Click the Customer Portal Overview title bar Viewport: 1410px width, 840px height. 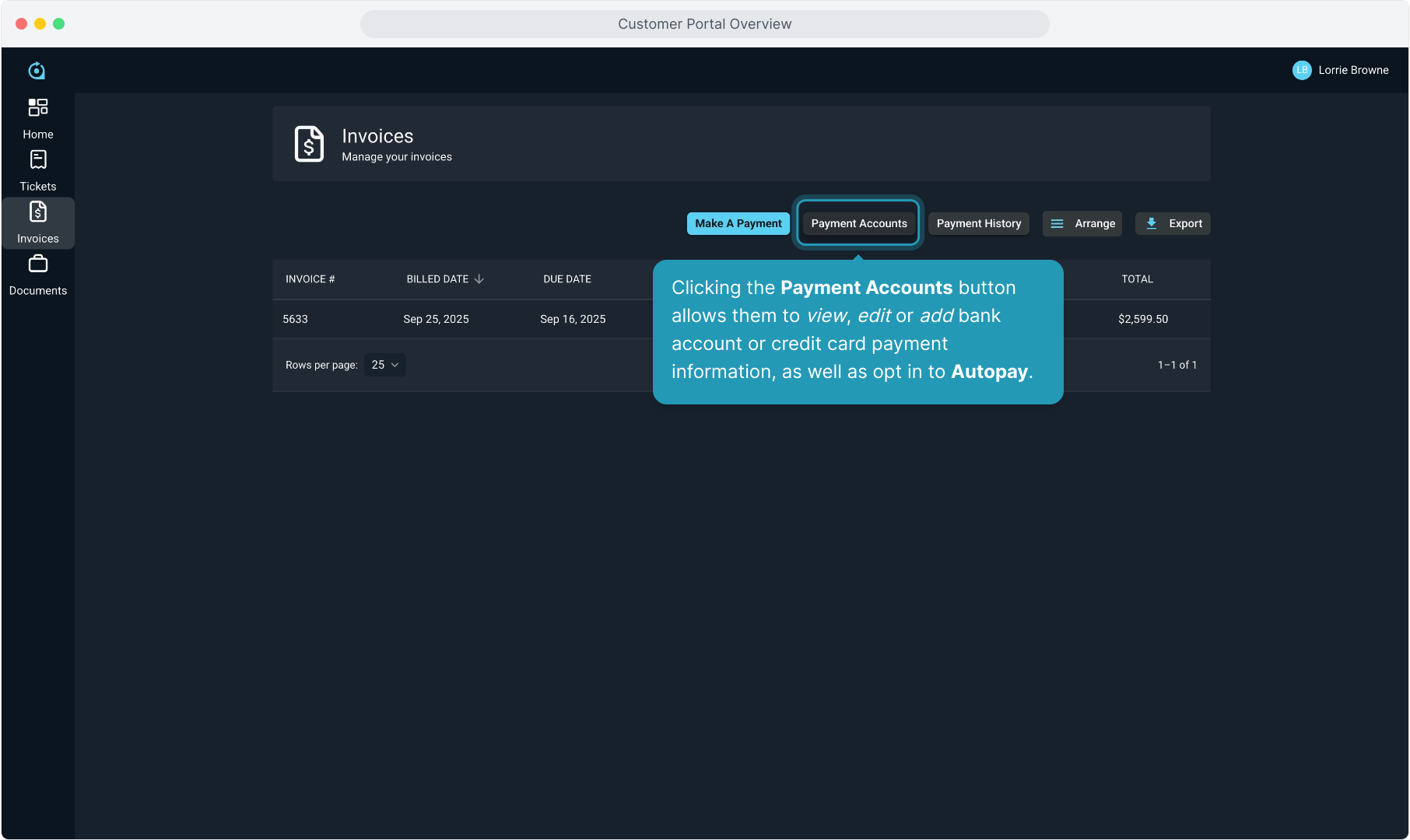[x=704, y=24]
